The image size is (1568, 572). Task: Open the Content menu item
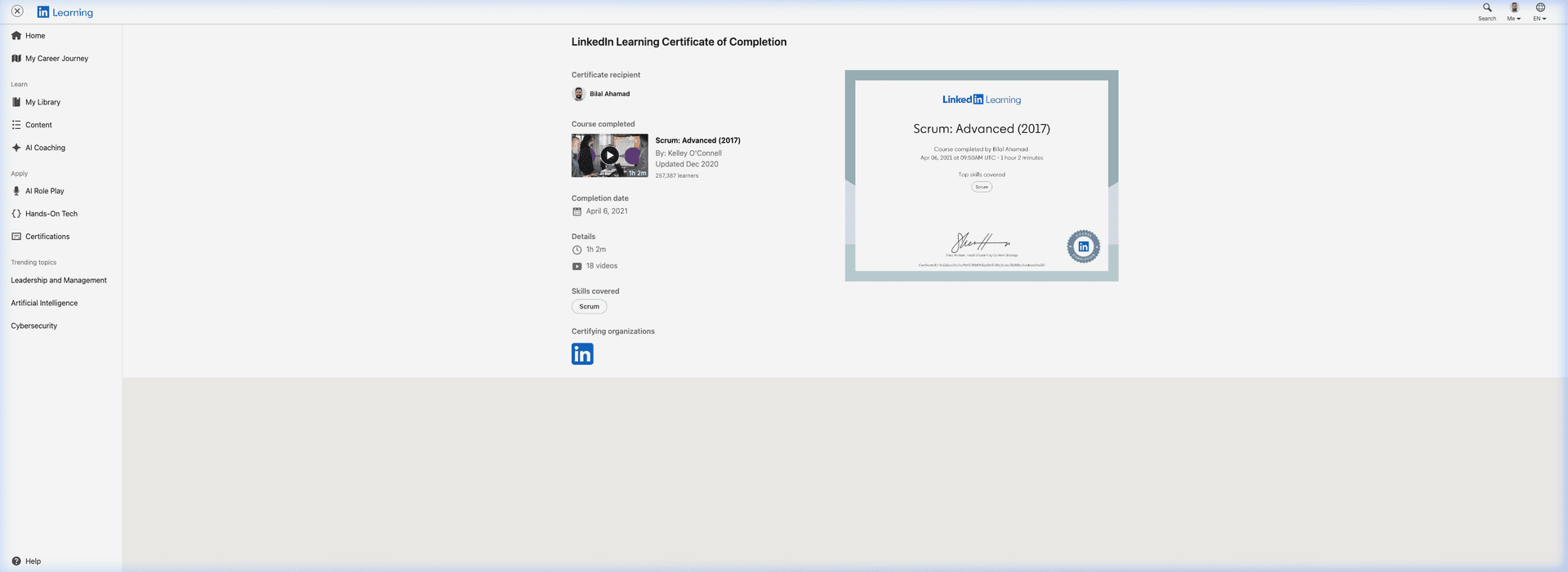(x=38, y=126)
